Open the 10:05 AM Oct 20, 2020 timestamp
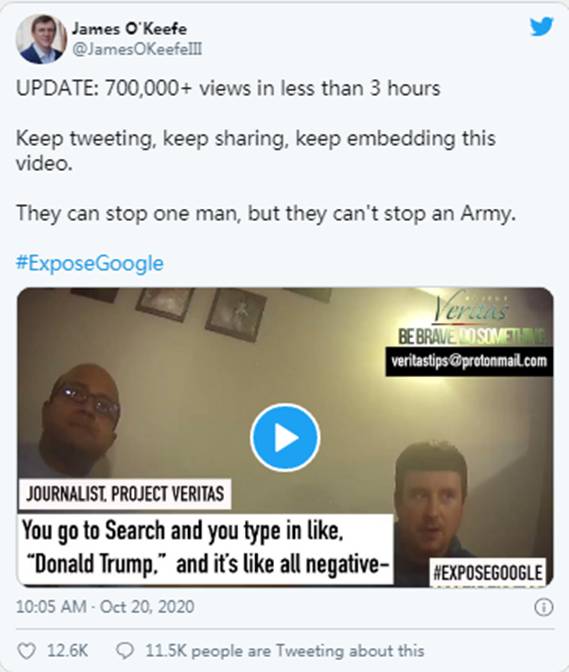 105,607
